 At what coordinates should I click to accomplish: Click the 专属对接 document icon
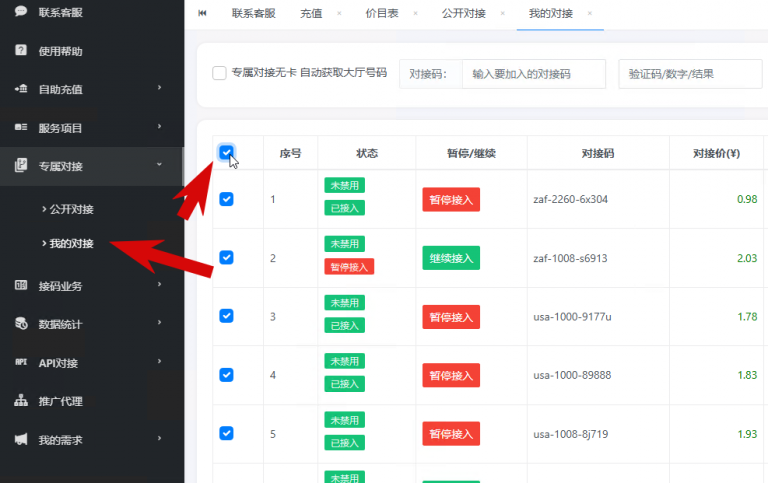coord(21,166)
